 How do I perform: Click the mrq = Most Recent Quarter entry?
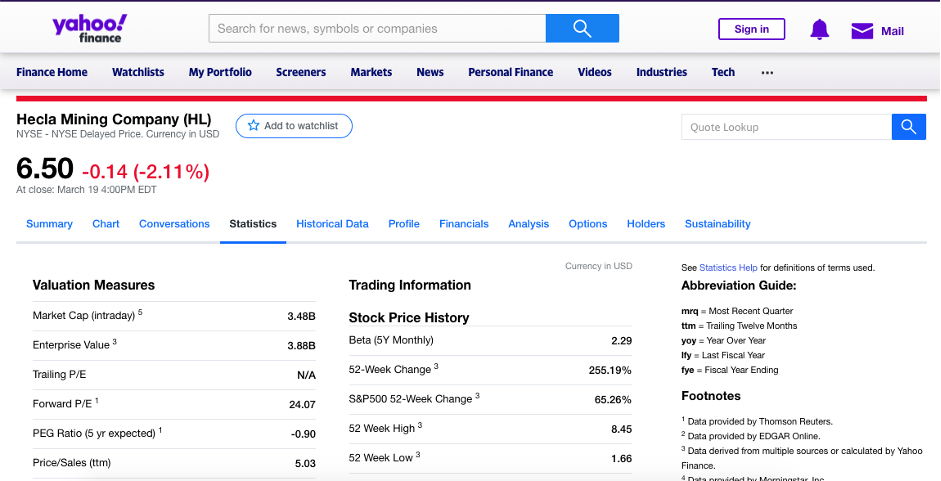(x=737, y=311)
